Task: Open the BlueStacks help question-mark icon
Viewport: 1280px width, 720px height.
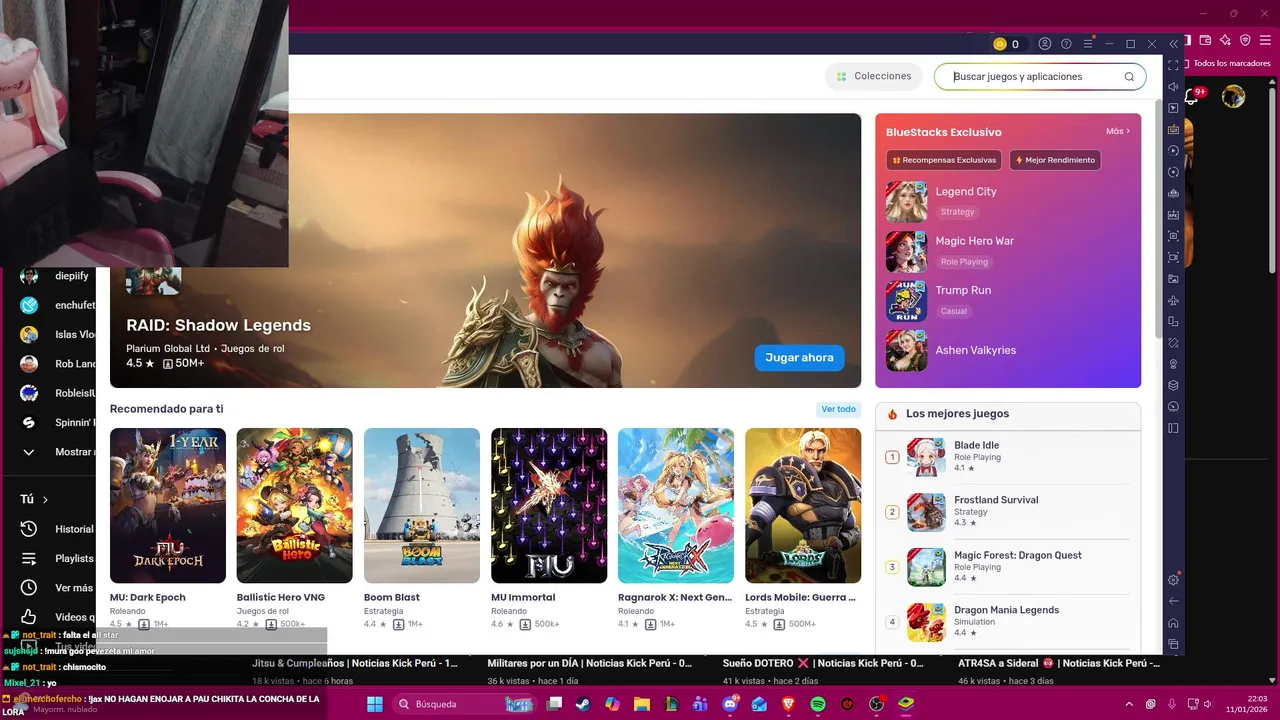Action: 1066,44
